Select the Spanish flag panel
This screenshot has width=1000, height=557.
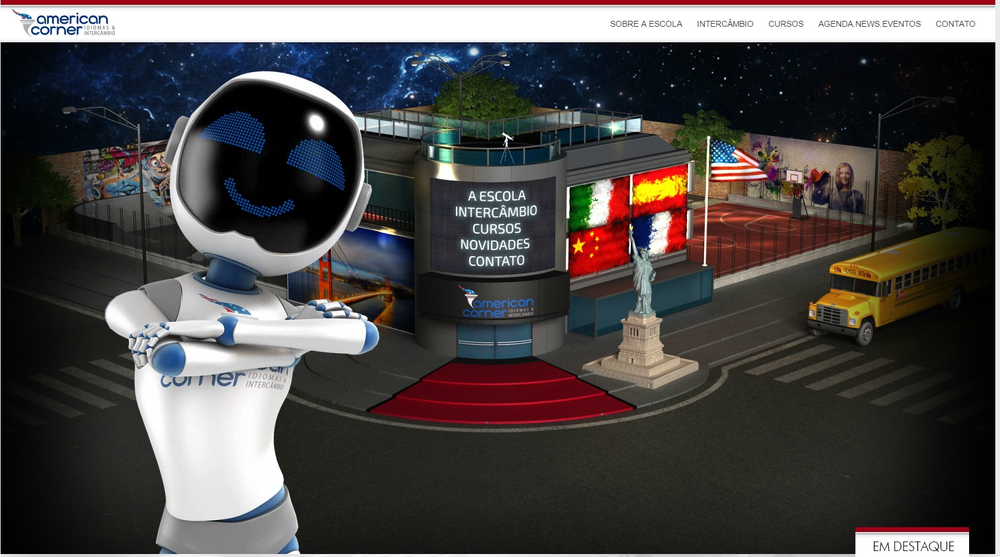coord(659,190)
